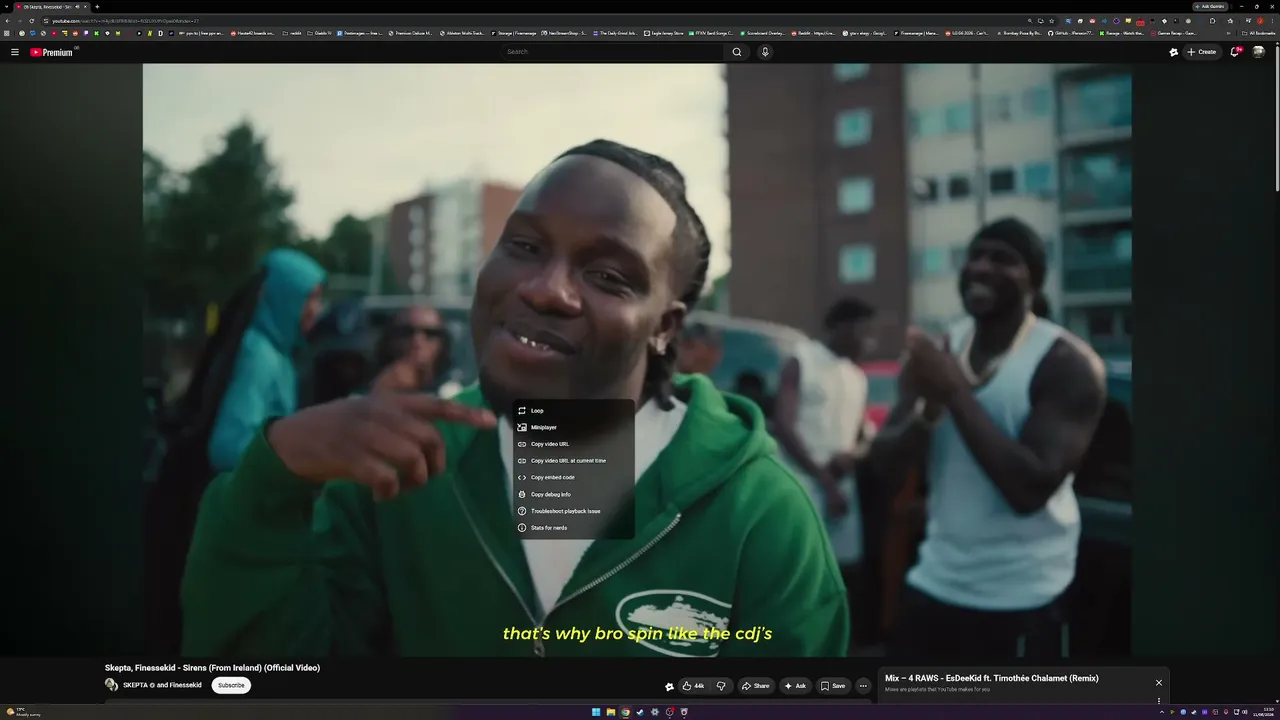The width and height of the screenshot is (1280, 720).
Task: Dislike the video with thumbs-down
Action: 721,686
